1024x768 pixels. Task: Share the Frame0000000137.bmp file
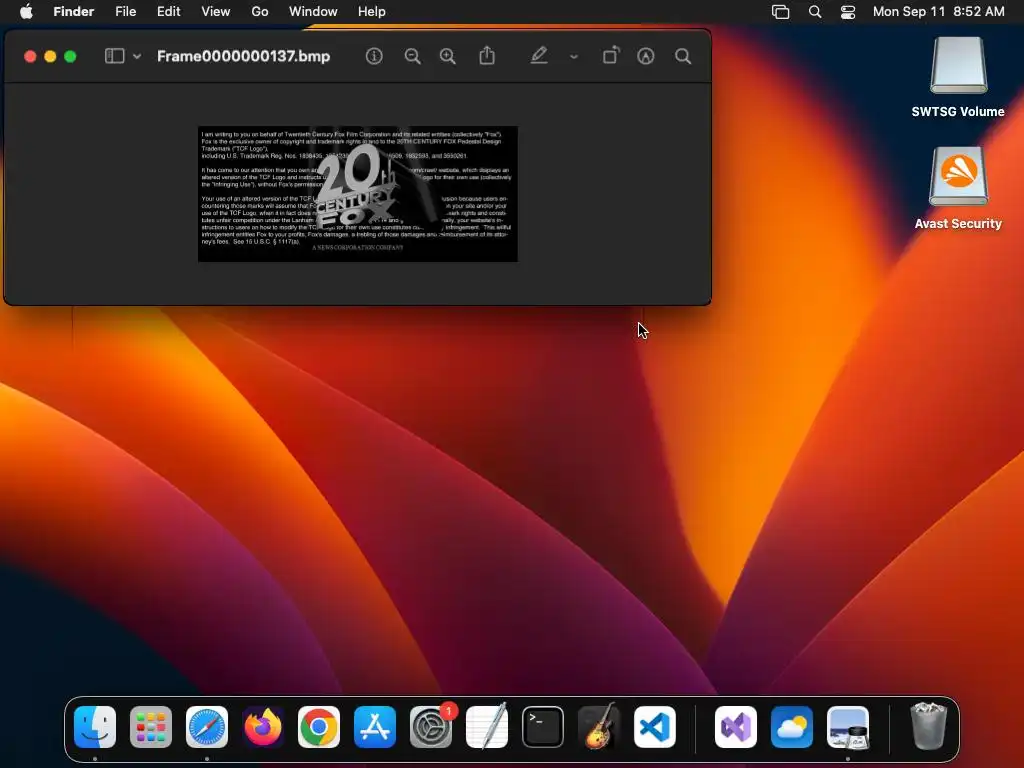487,56
